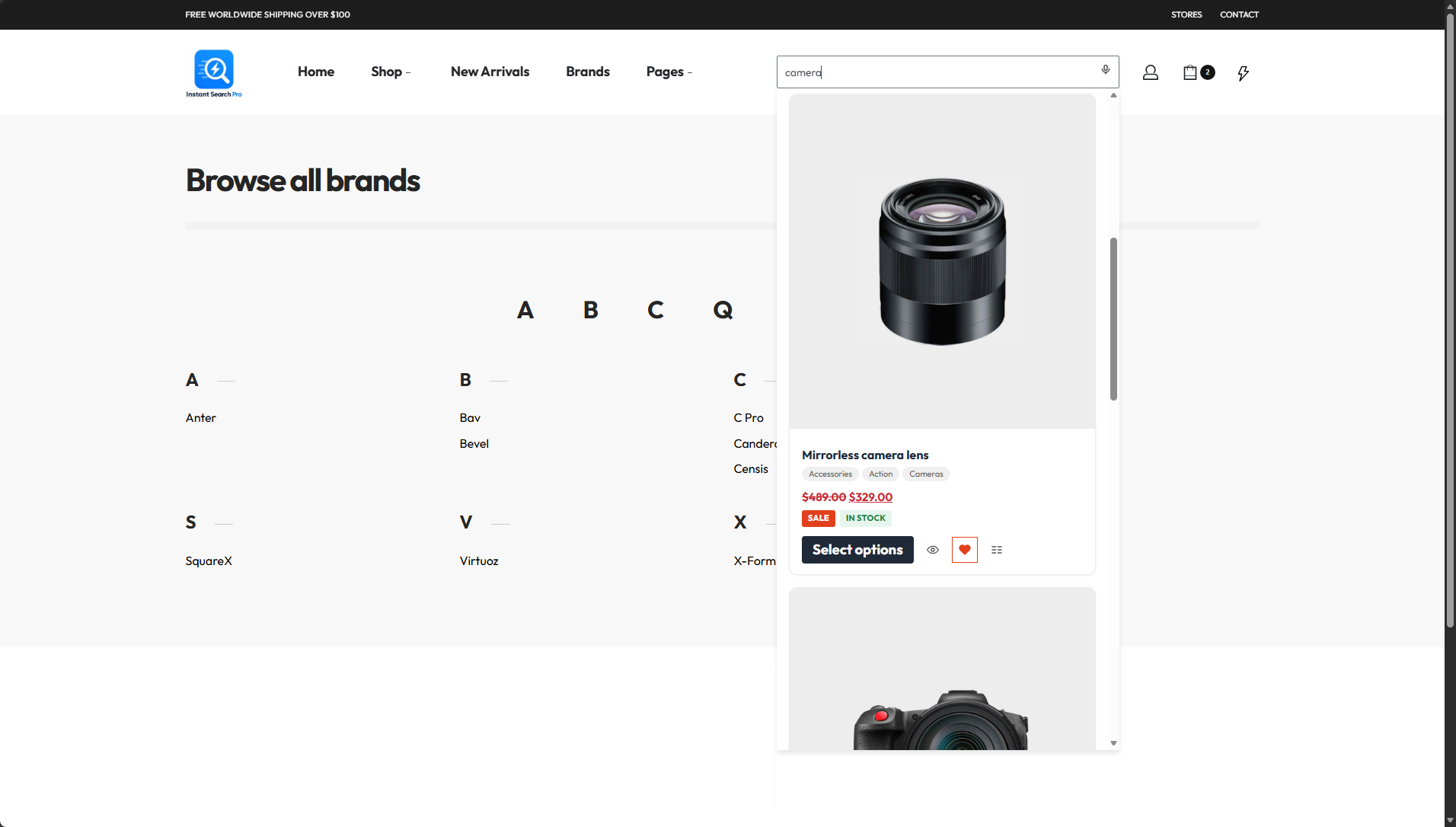Screen dimensions: 1456x827
Task: Click the page scrollbar down arrow
Action: 1450,820
